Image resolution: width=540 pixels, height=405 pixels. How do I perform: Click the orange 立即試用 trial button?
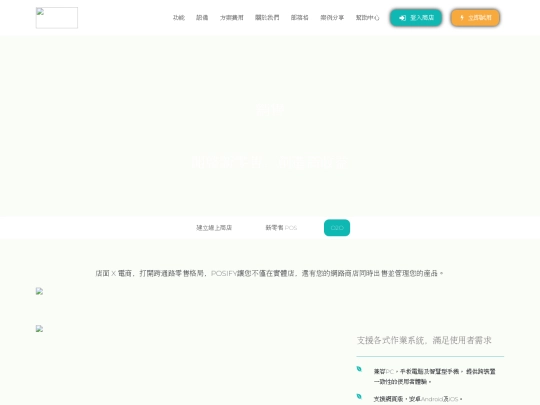(475, 18)
